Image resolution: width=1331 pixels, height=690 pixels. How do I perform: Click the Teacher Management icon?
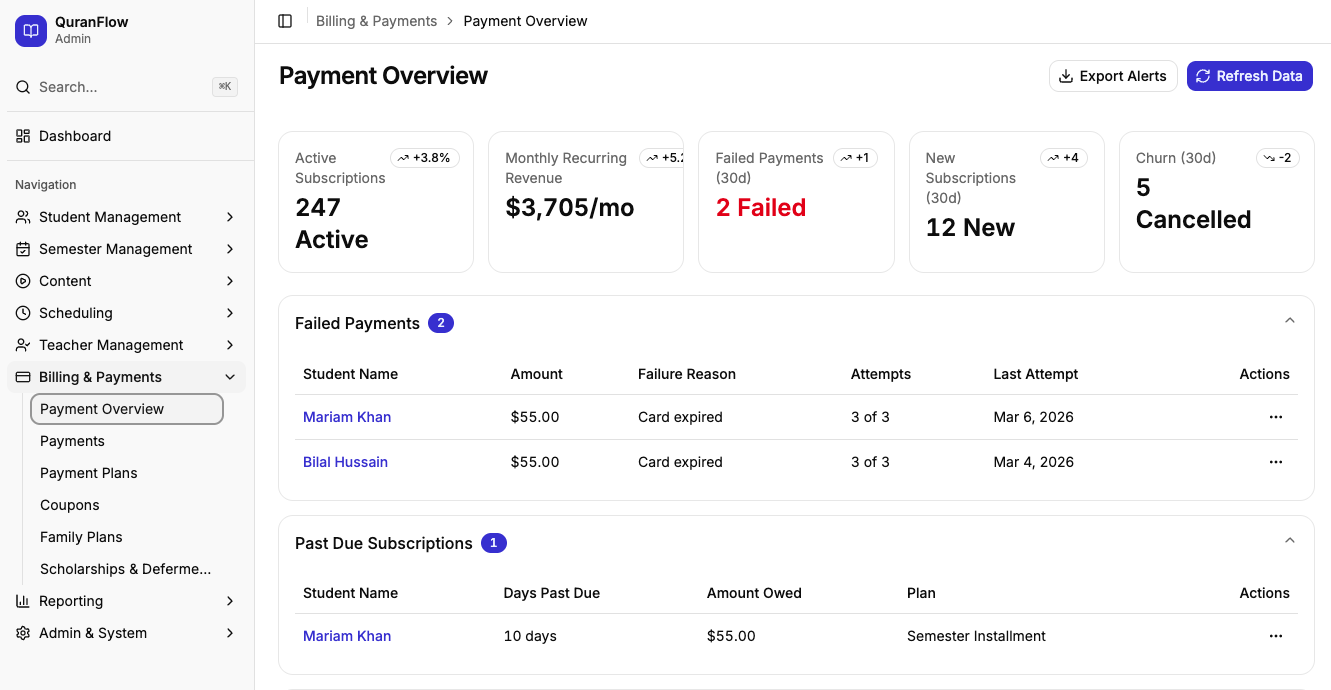22,344
